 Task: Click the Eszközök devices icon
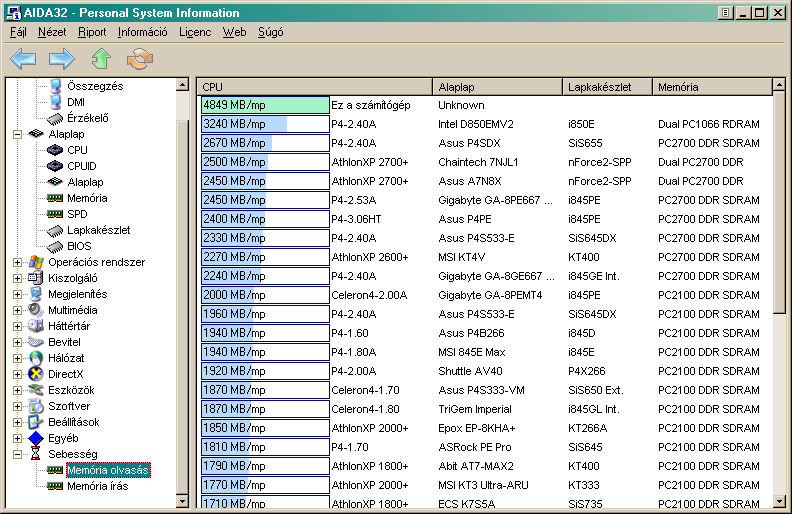[36, 390]
